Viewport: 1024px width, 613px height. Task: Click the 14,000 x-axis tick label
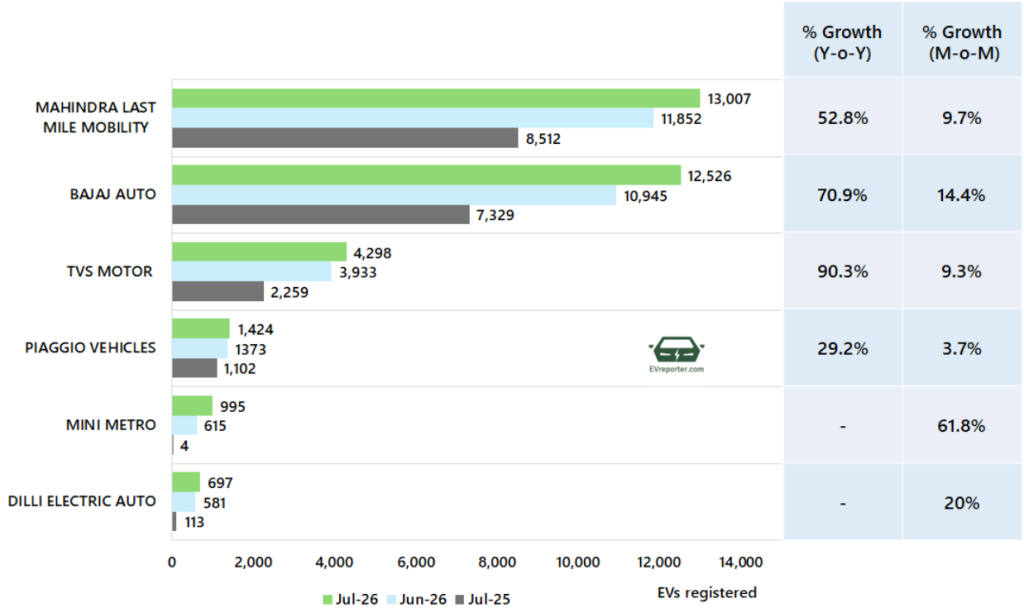click(x=741, y=562)
